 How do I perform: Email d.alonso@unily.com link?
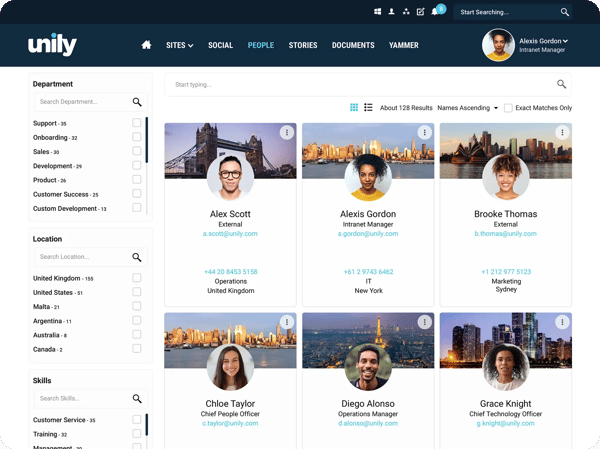(368, 423)
